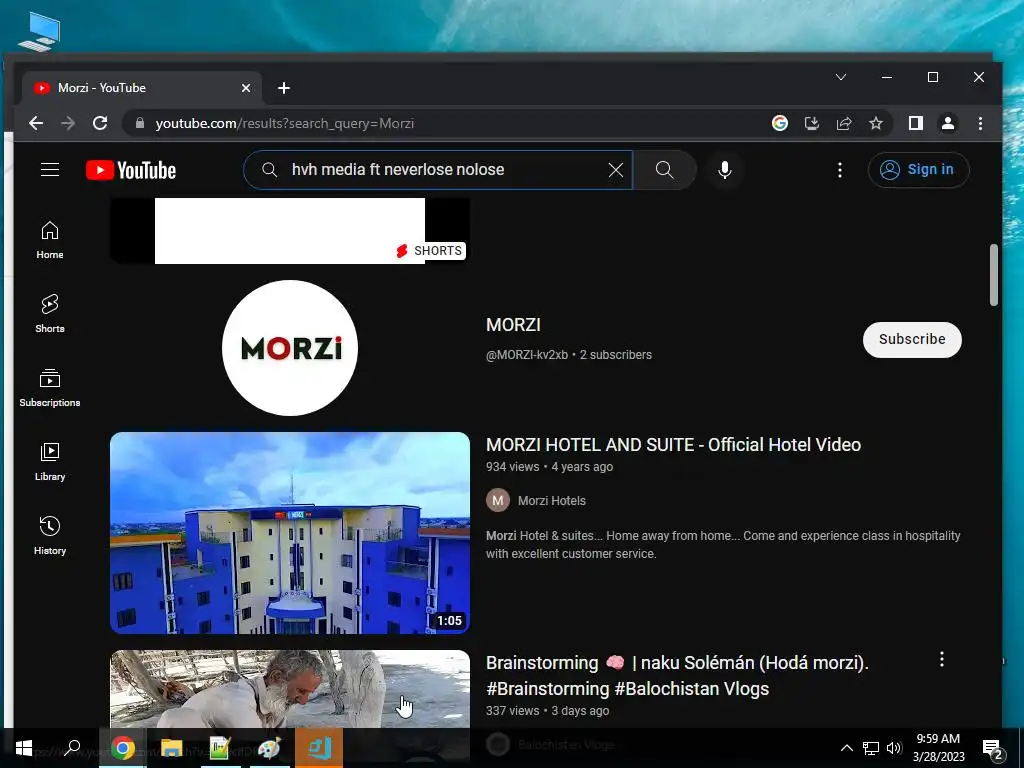The width and height of the screenshot is (1024, 768).
Task: Click the magnifier search button
Action: point(665,170)
